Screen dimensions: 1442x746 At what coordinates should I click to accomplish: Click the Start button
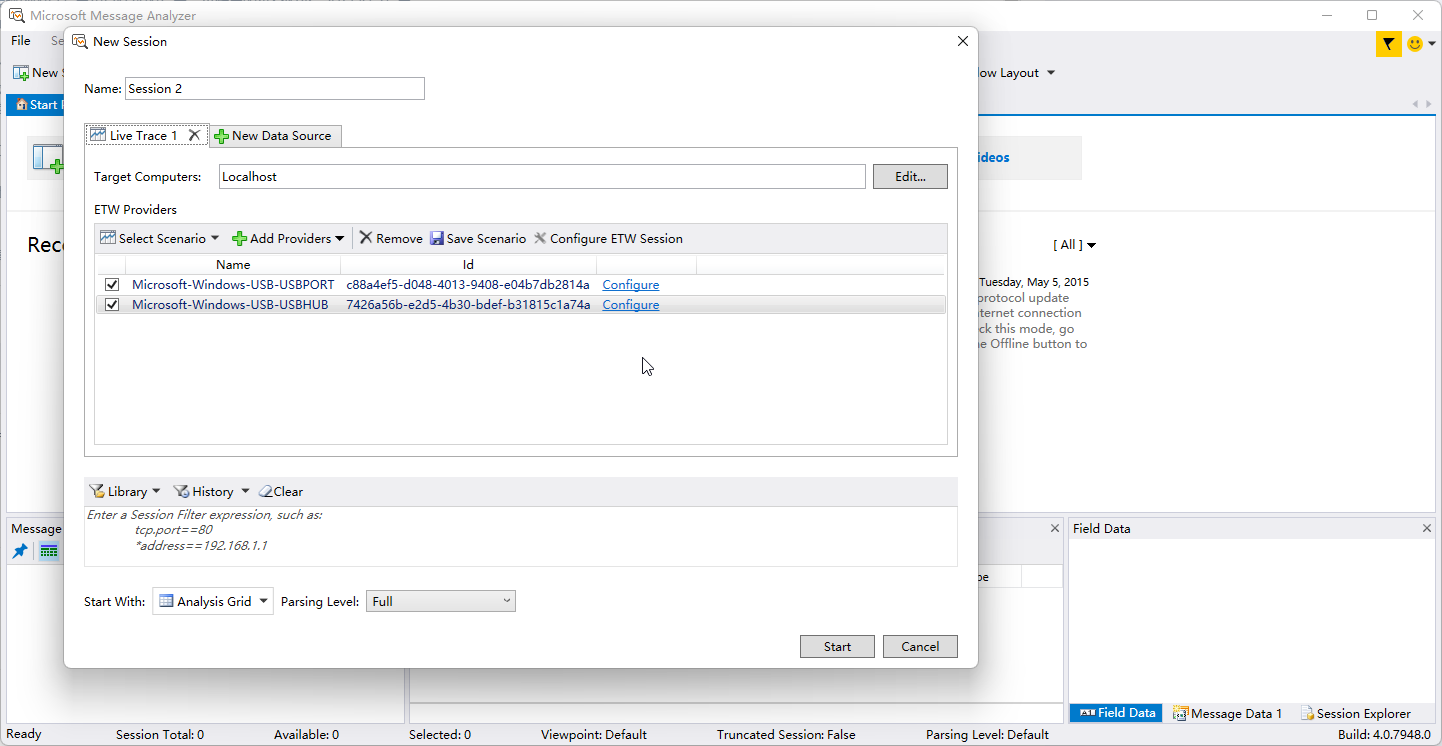click(837, 646)
